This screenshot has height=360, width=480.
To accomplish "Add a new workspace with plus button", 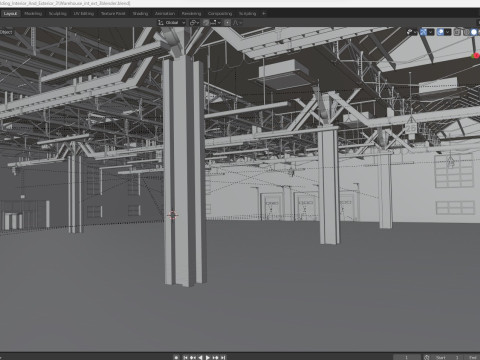I will click(264, 14).
